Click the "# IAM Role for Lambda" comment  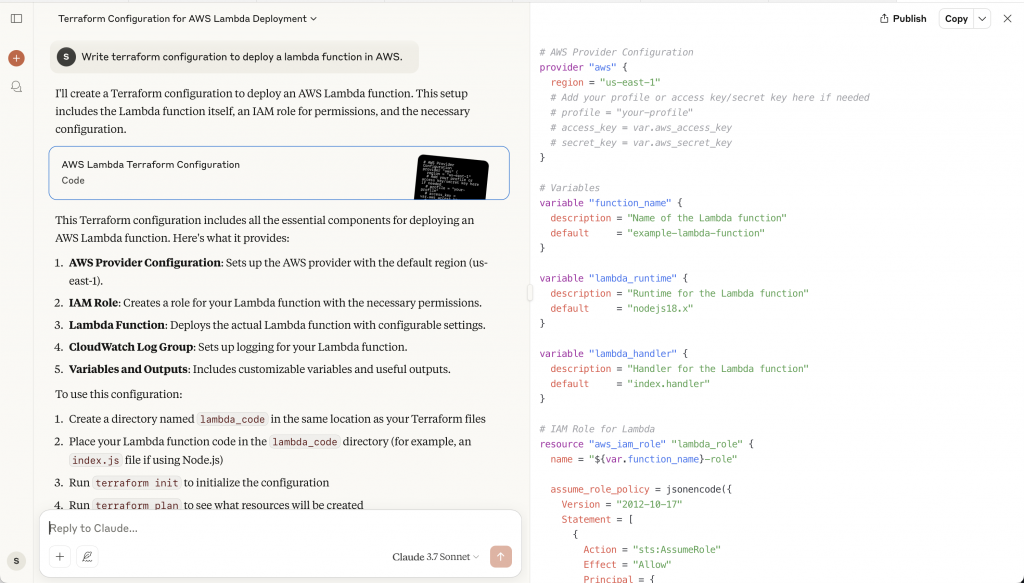(x=597, y=429)
